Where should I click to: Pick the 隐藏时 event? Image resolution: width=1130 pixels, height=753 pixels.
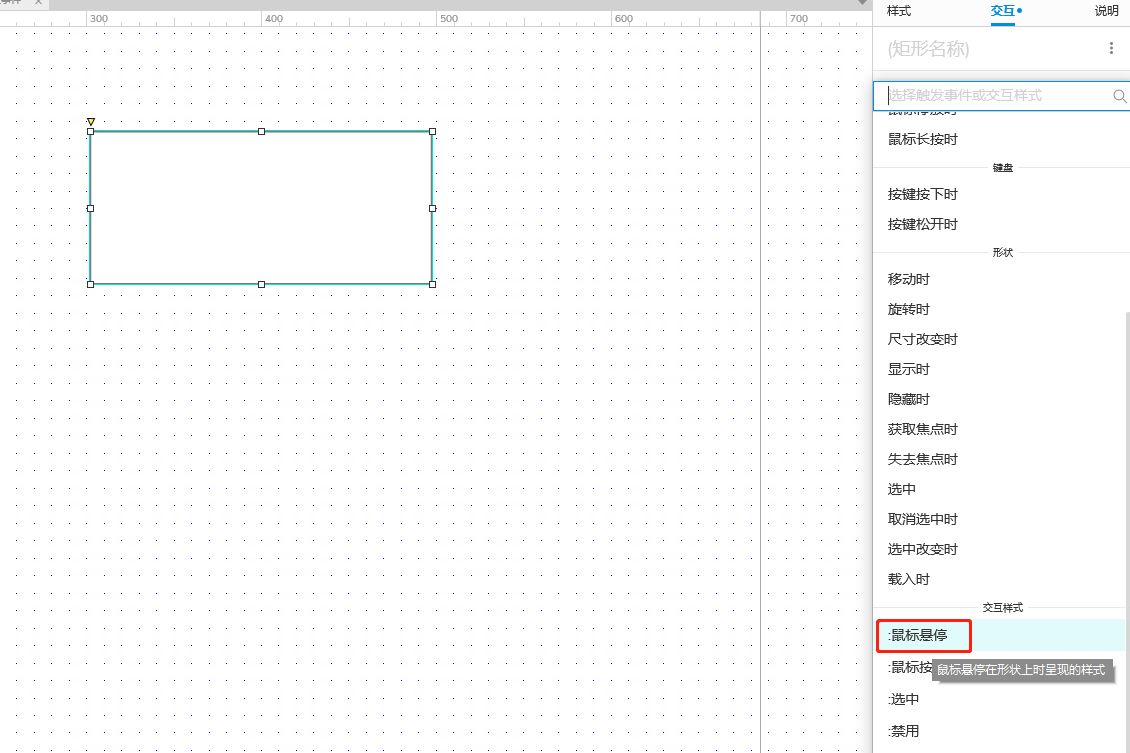909,399
